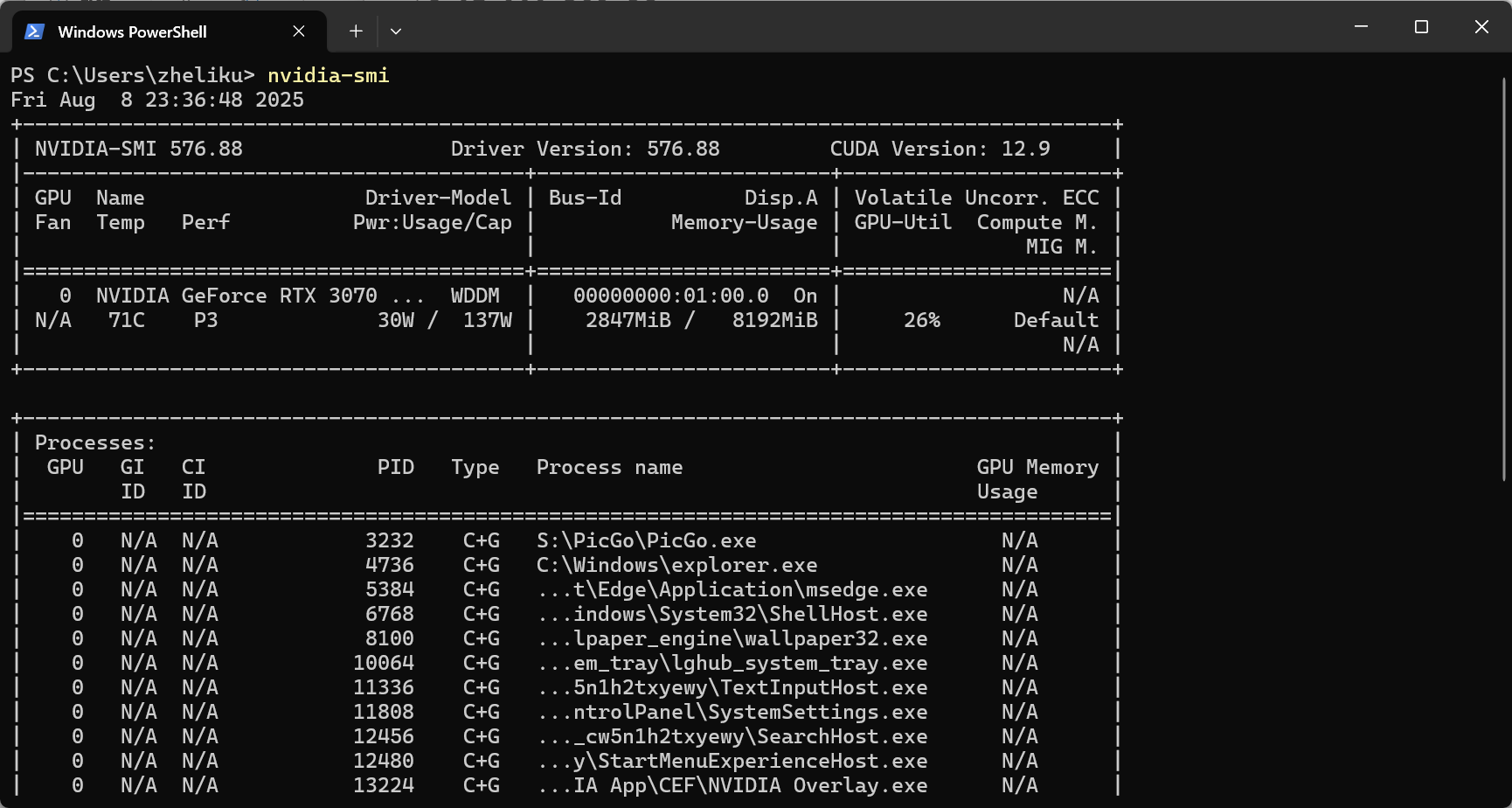This screenshot has width=1512, height=808.
Task: Click the vertical scrollbar thumb
Action: [x=1504, y=280]
